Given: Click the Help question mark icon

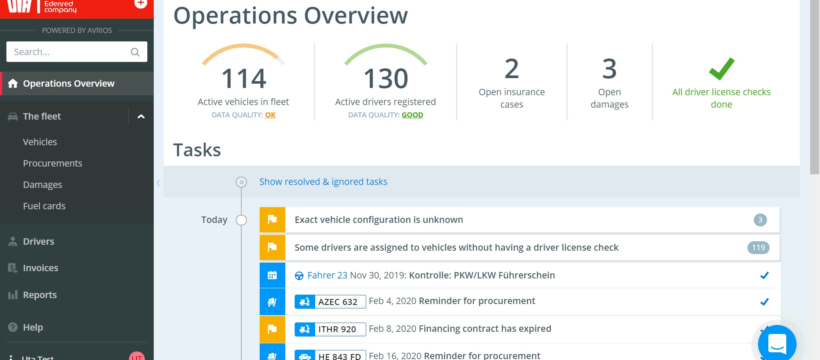Looking at the screenshot, I should (x=13, y=328).
